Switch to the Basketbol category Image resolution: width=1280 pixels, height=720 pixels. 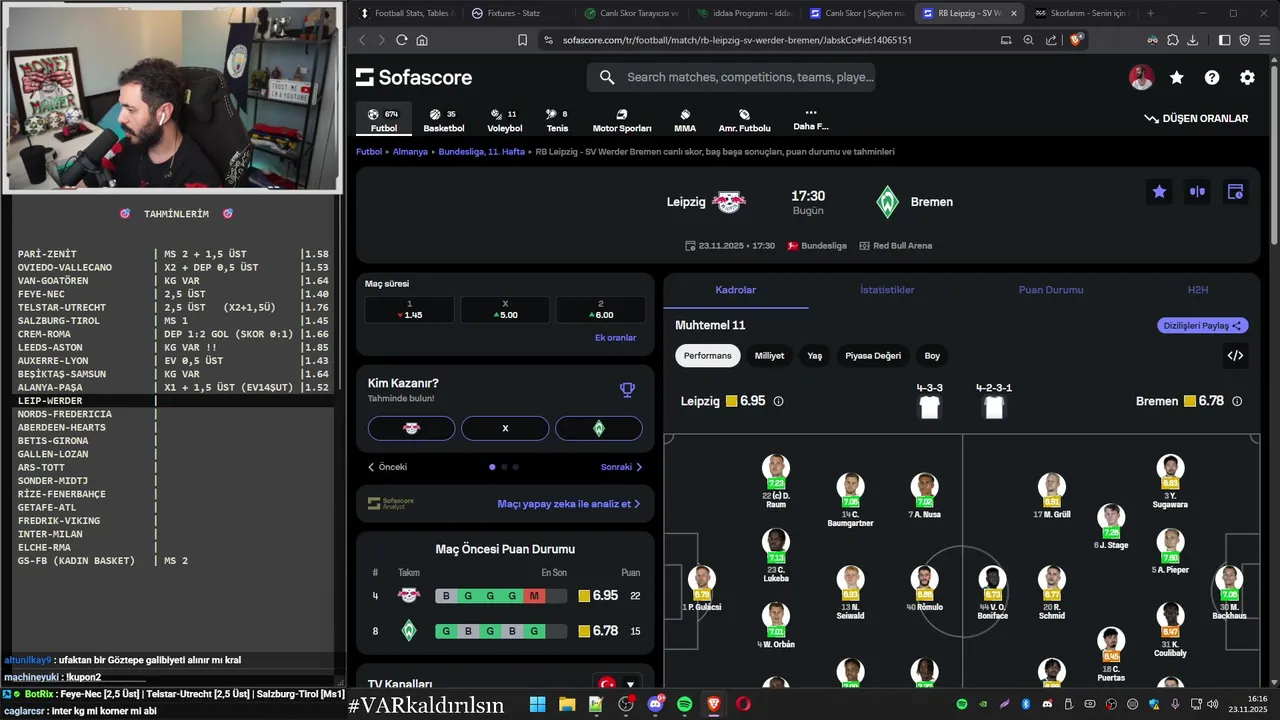click(443, 121)
